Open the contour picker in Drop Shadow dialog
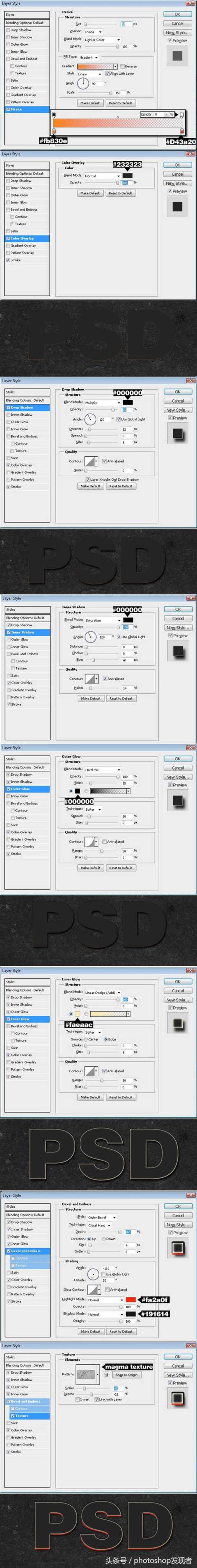 [91, 461]
